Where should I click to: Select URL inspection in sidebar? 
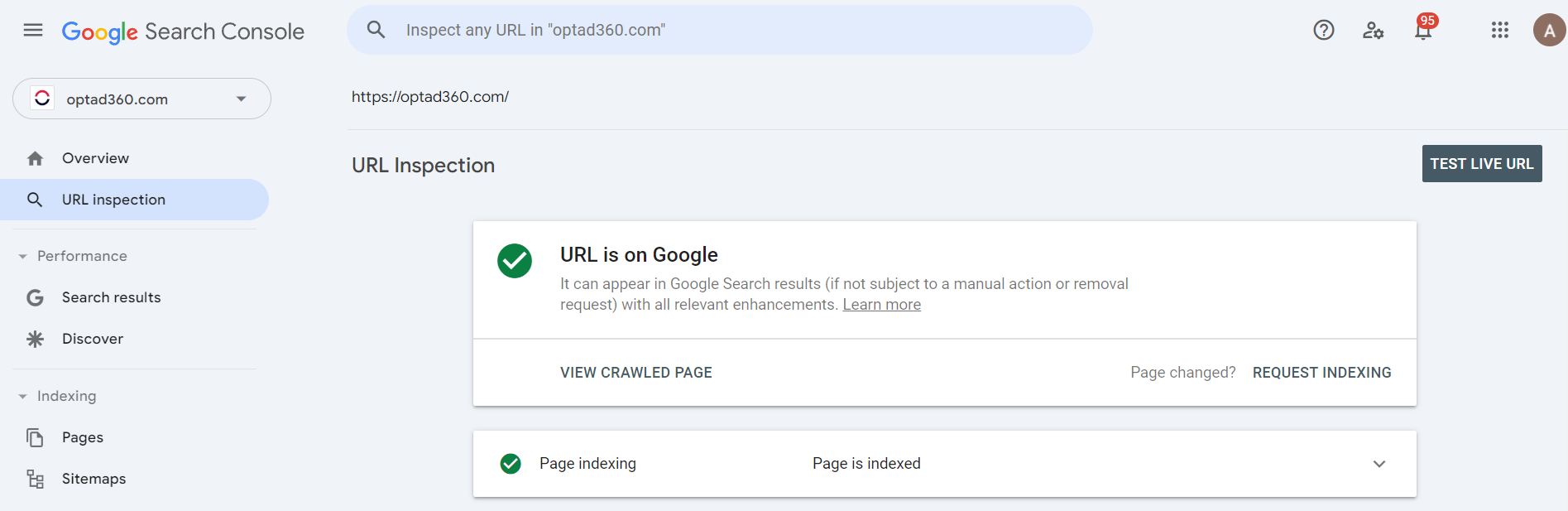(x=134, y=200)
